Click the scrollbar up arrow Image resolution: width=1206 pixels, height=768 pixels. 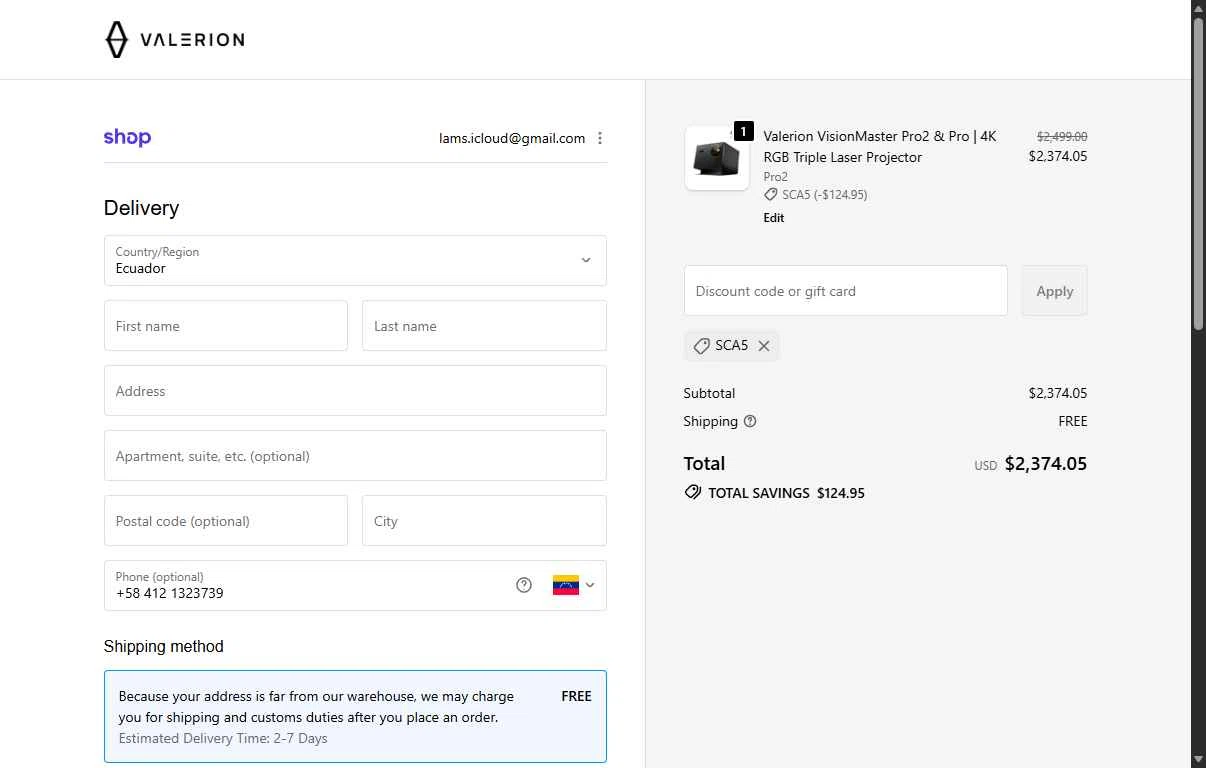[x=1198, y=7]
